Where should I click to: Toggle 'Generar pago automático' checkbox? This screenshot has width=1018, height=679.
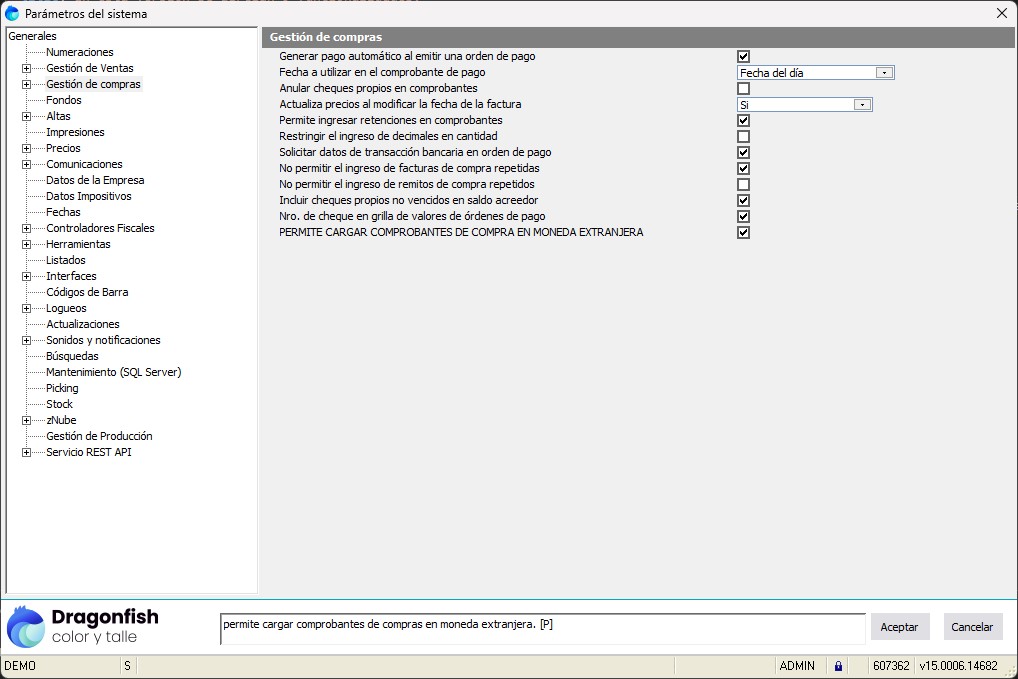point(743,57)
